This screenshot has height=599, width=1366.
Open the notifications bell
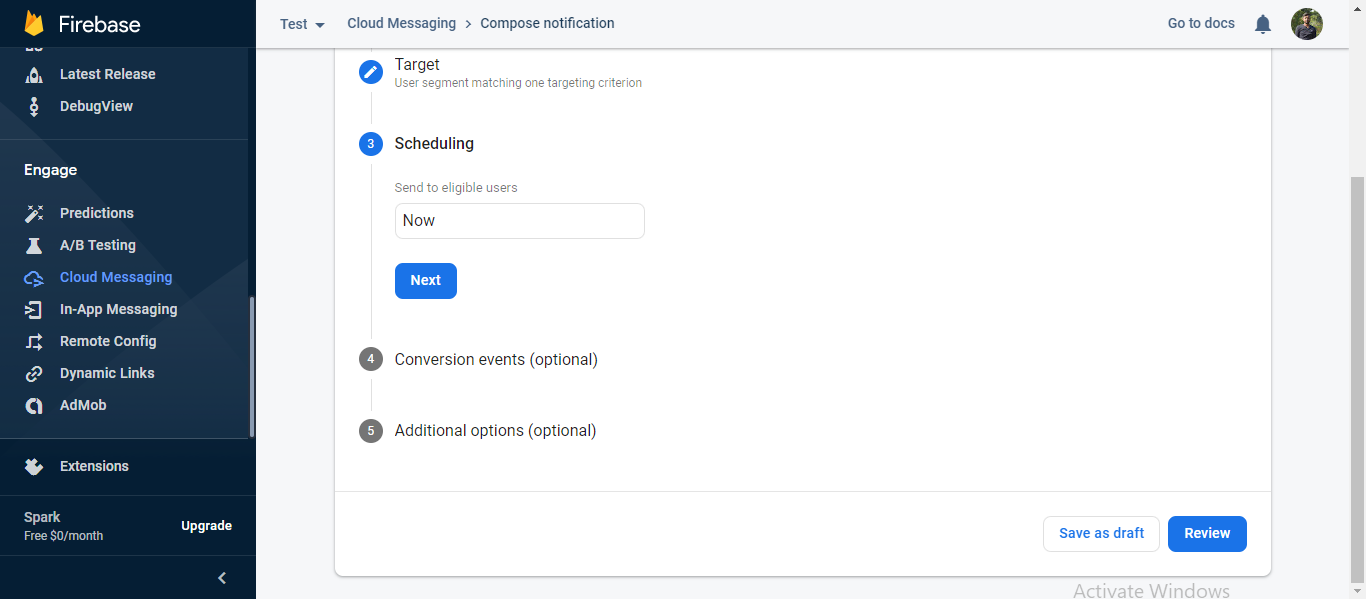(x=1262, y=23)
